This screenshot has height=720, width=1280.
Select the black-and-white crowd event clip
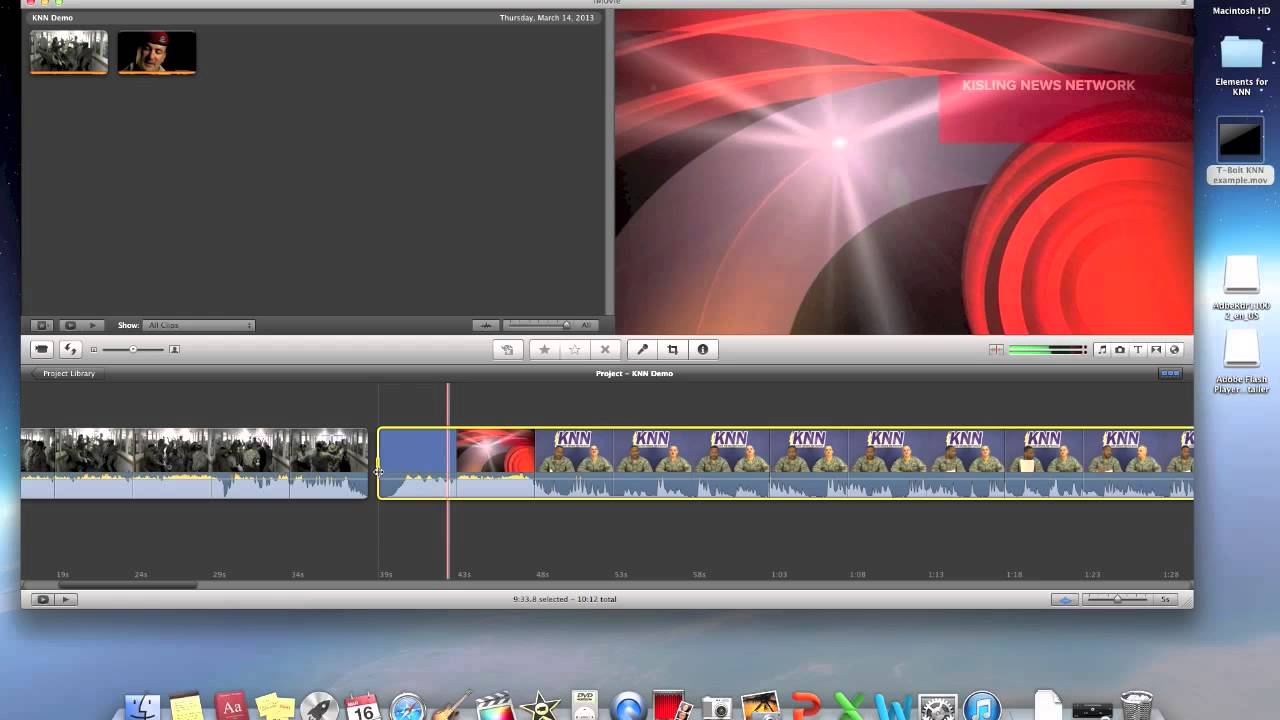point(69,52)
